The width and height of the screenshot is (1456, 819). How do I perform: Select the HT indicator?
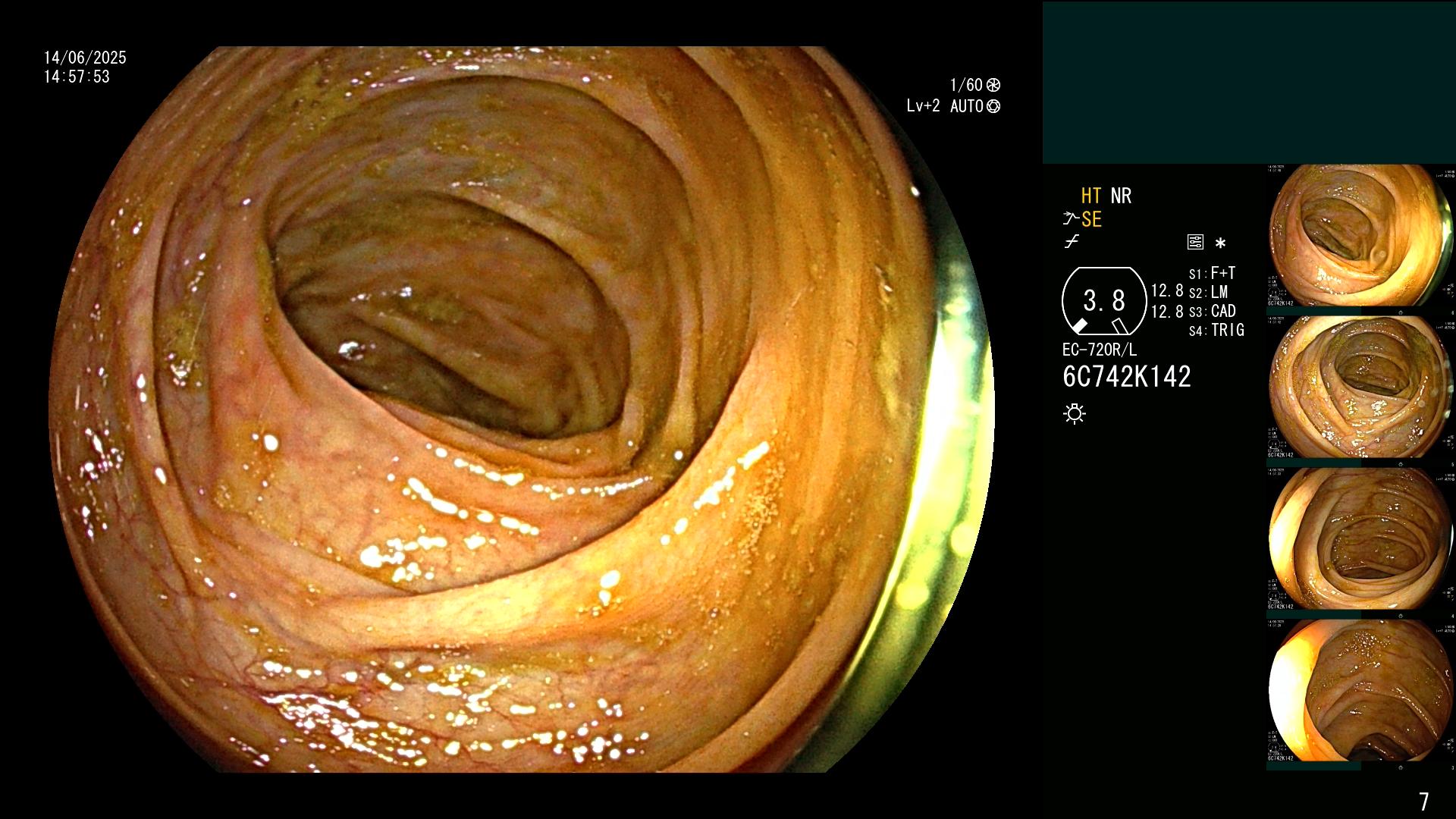point(1090,196)
